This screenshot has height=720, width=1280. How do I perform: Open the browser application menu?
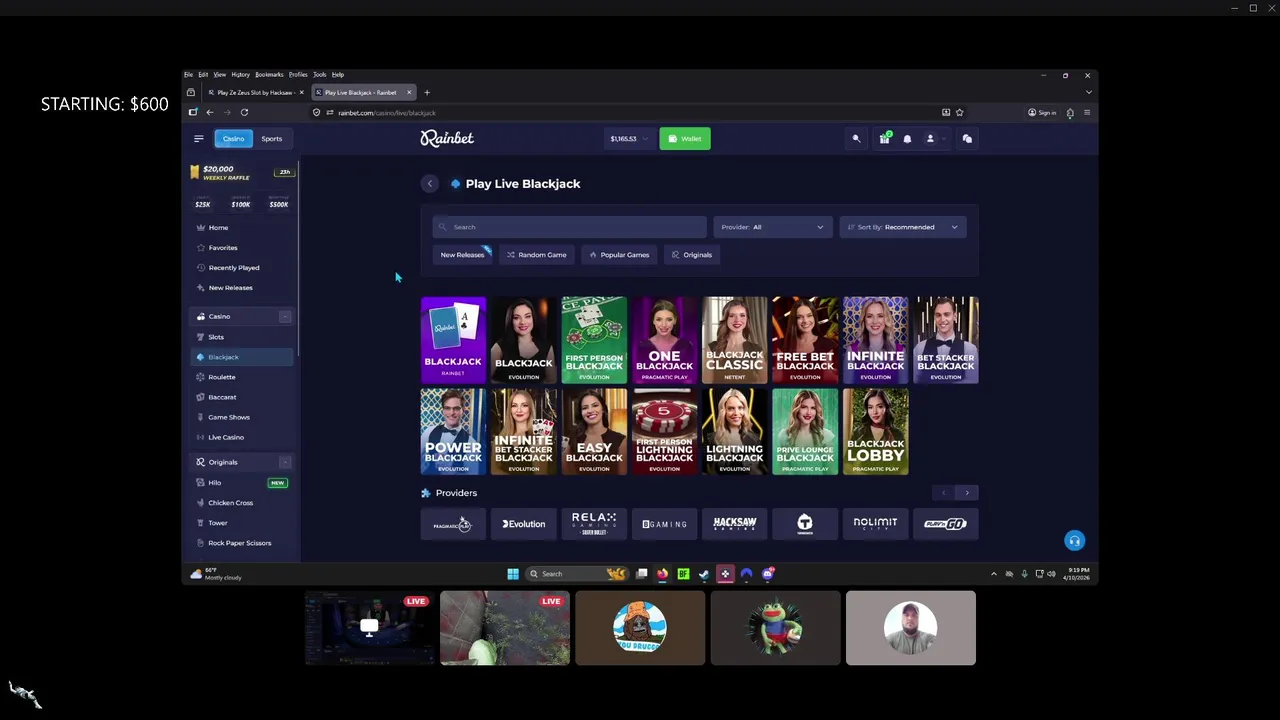coord(1087,113)
